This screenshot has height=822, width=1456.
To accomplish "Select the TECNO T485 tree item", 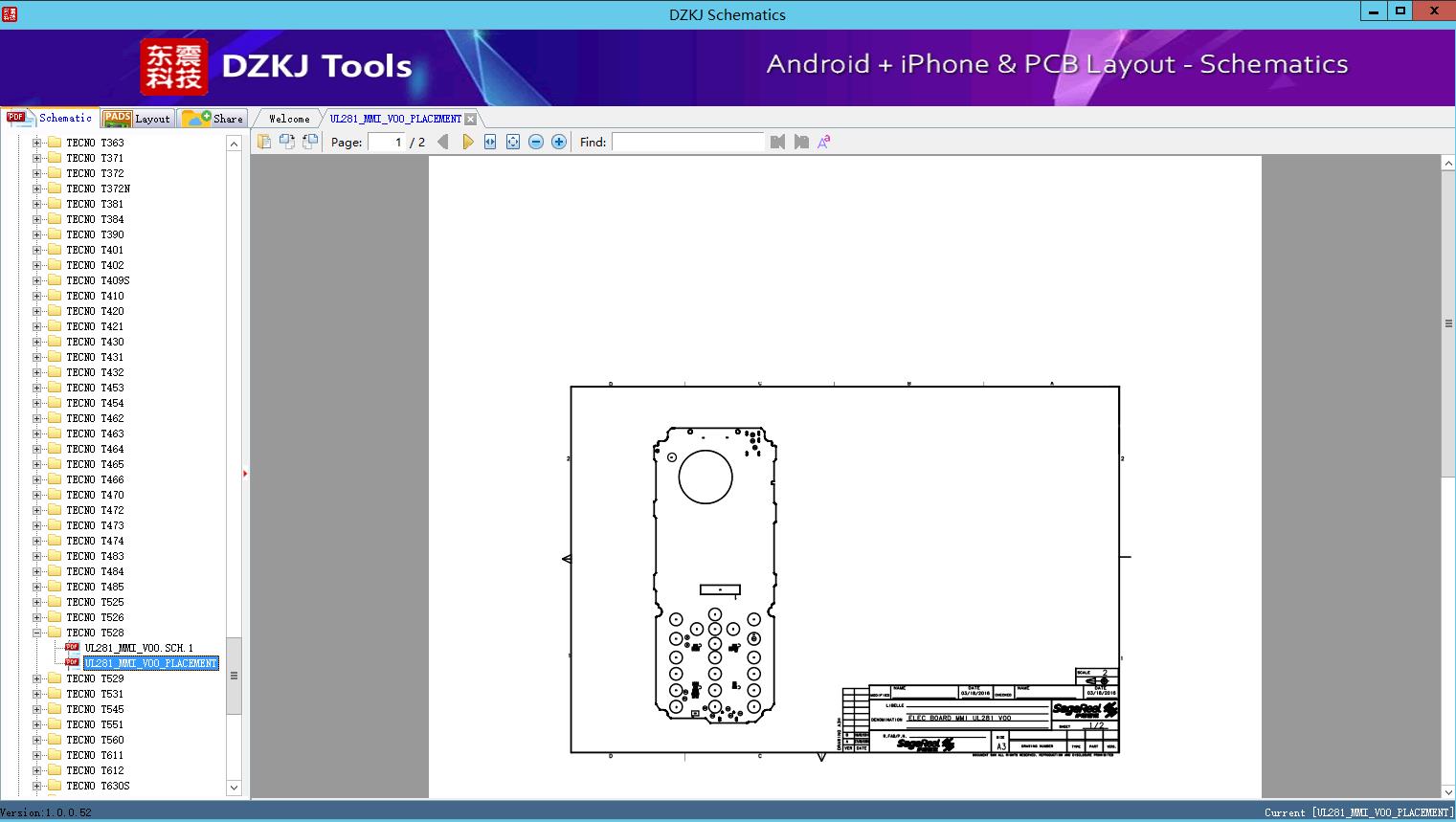I will (x=95, y=587).
